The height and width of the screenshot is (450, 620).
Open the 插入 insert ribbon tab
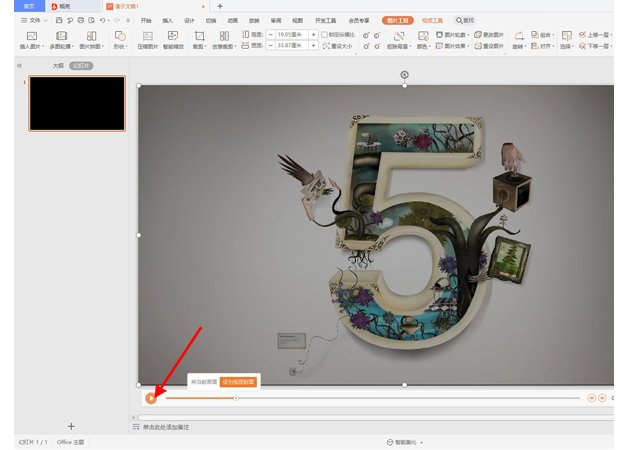[167, 20]
